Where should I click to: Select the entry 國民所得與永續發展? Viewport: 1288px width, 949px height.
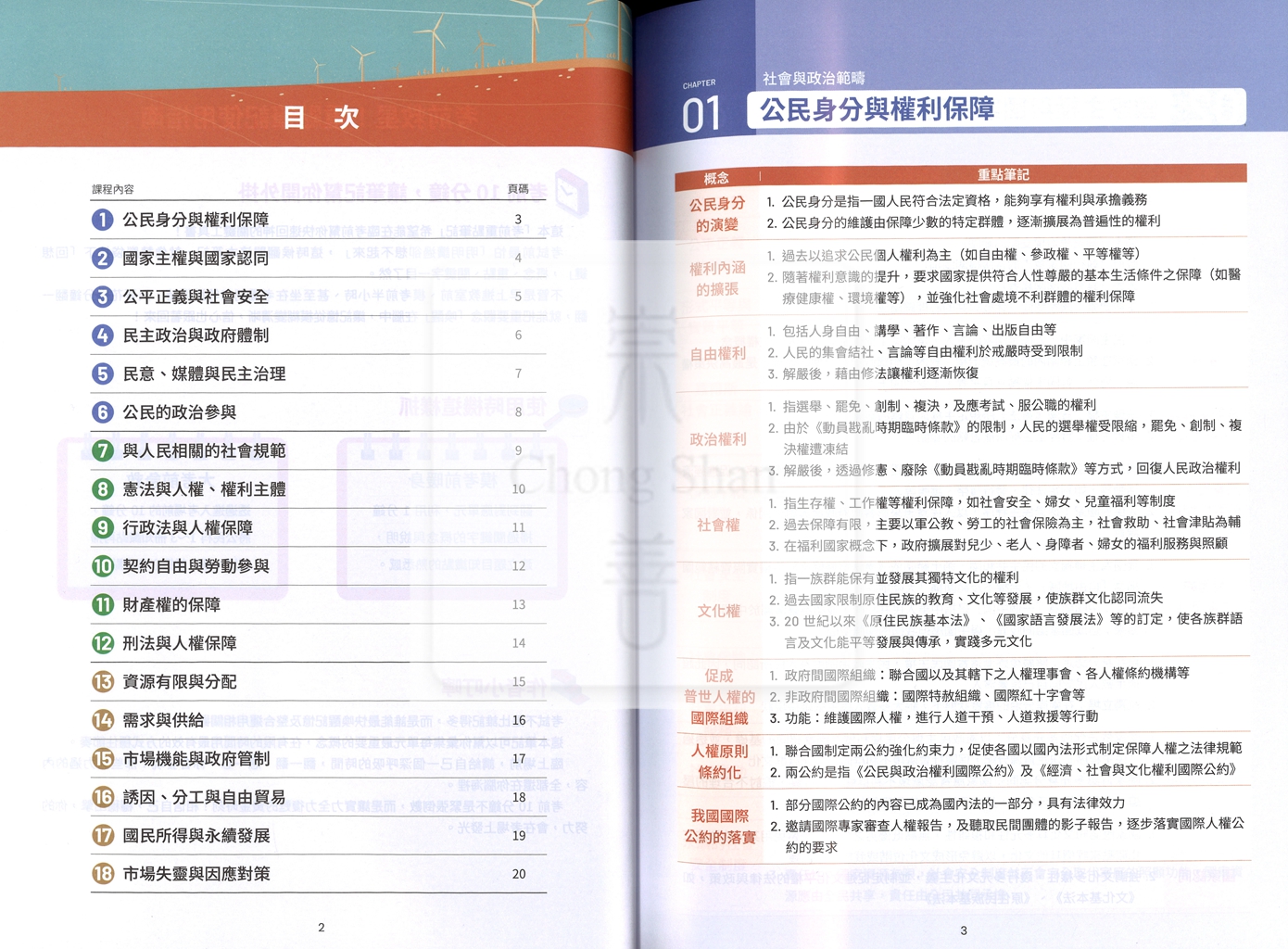(x=196, y=836)
